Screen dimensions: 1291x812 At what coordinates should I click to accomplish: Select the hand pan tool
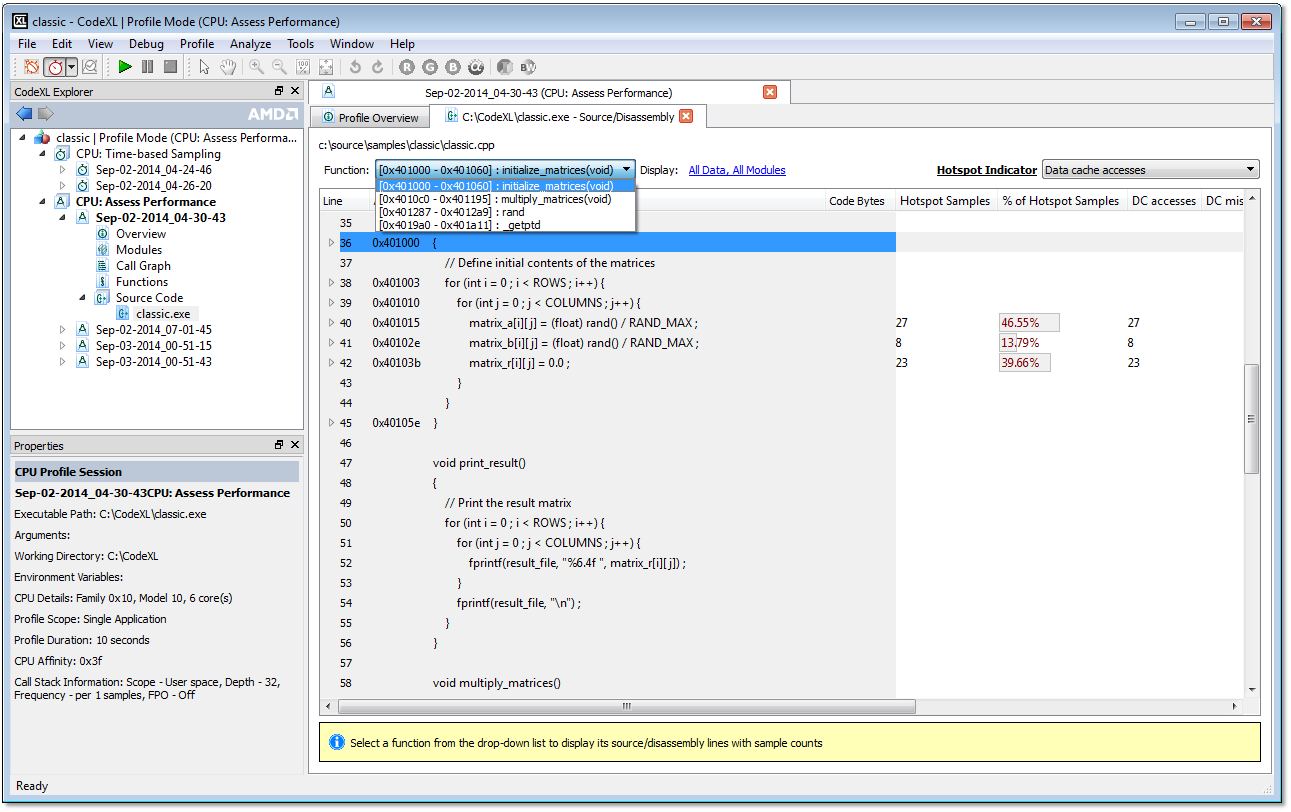point(228,67)
